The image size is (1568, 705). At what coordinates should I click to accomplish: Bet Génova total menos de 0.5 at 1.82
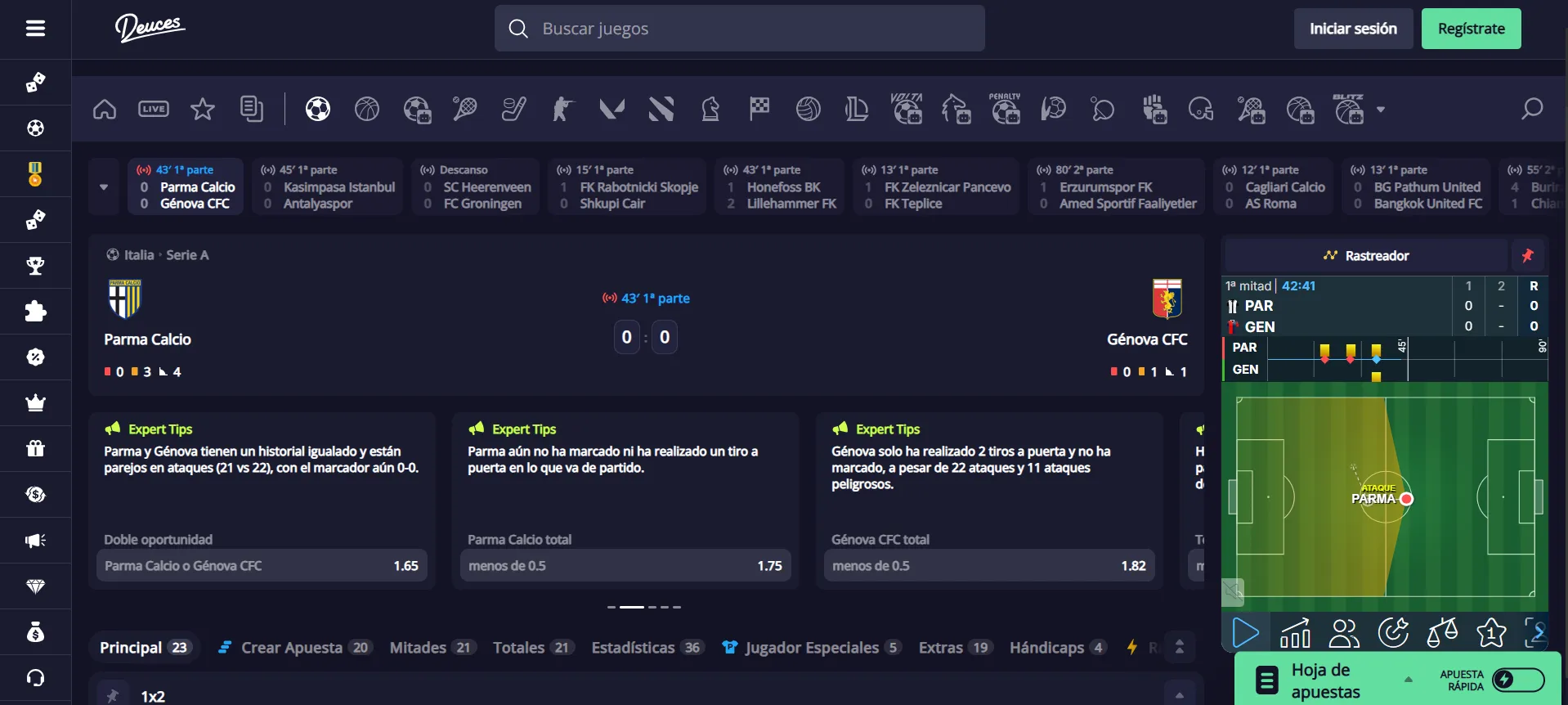click(989, 565)
